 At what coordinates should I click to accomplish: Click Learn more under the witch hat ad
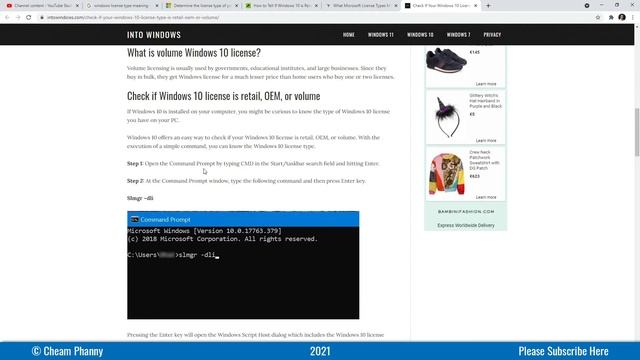[486, 140]
